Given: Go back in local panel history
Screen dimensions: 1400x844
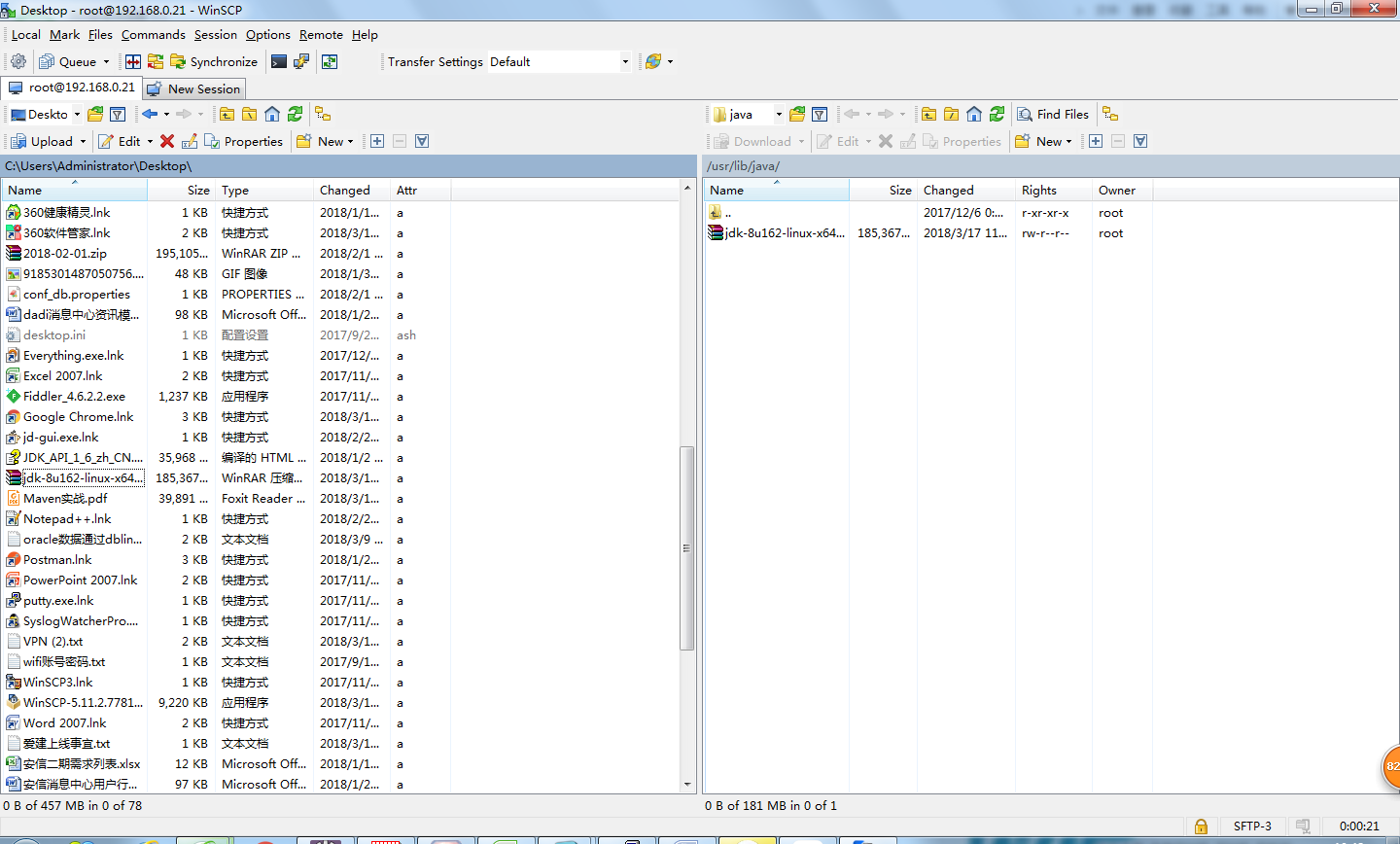Looking at the screenshot, I should click(150, 114).
